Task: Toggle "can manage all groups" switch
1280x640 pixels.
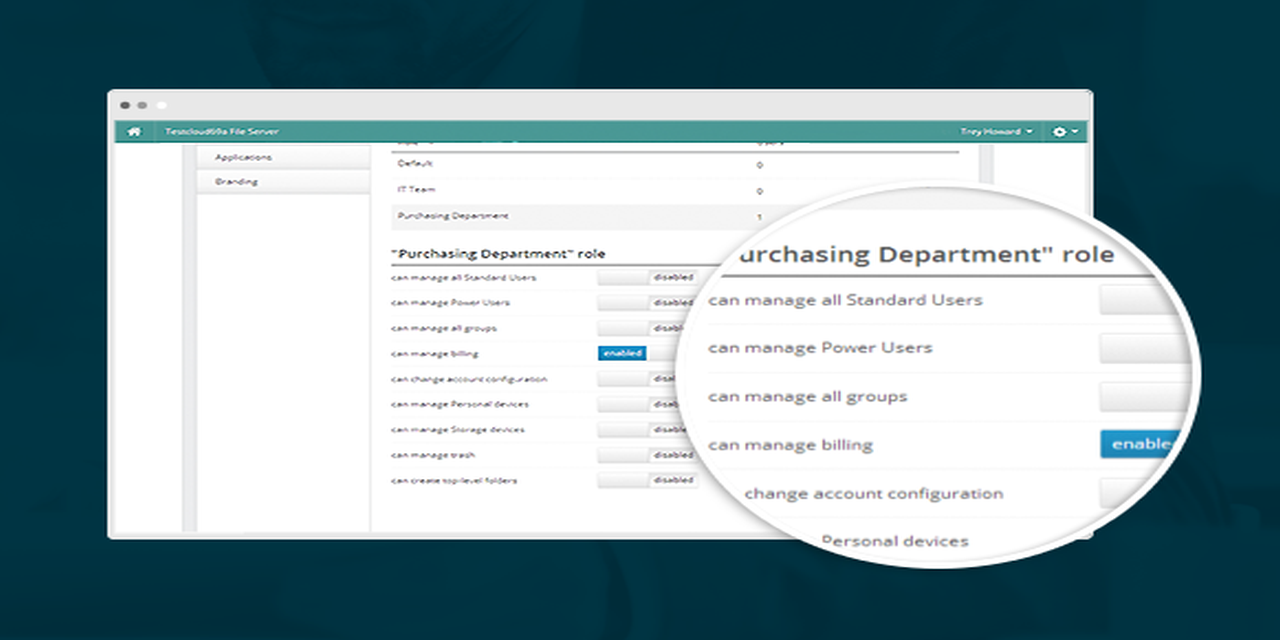Action: coord(647,328)
